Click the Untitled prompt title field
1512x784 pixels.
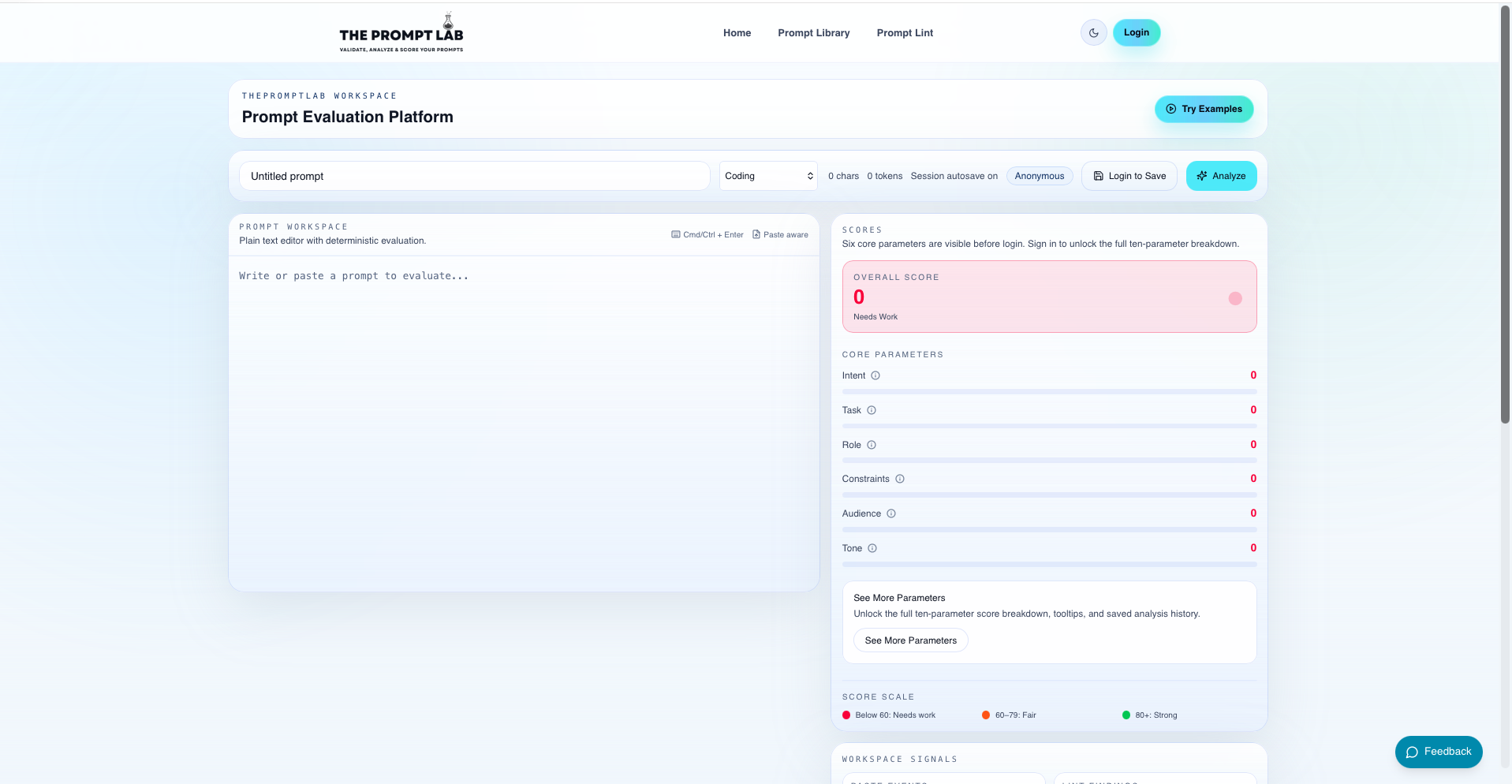pyautogui.click(x=474, y=176)
